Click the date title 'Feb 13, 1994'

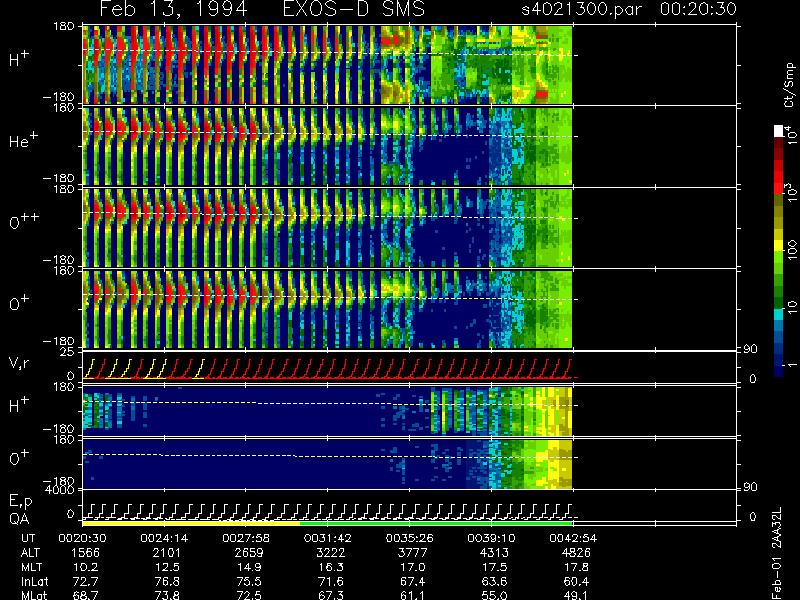pos(173,9)
